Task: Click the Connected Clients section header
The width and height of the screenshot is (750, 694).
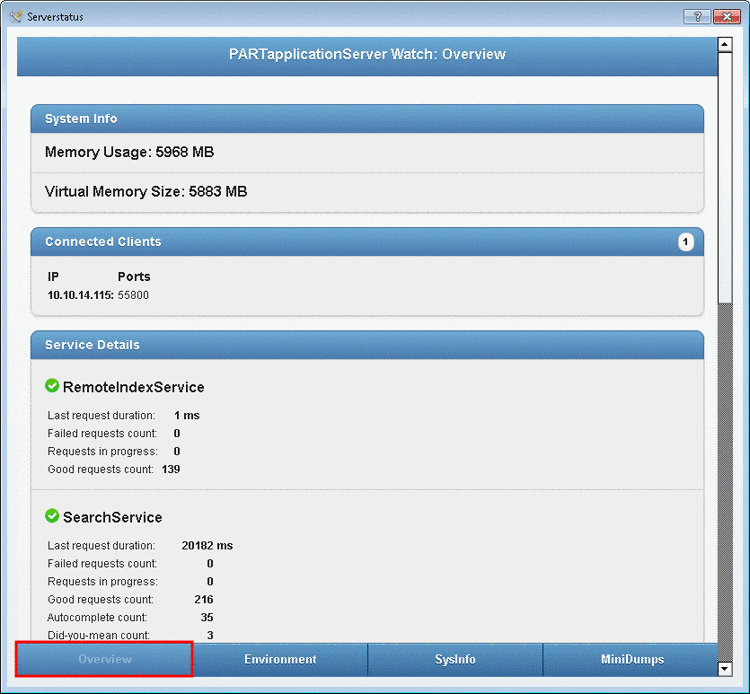Action: pyautogui.click(x=367, y=242)
